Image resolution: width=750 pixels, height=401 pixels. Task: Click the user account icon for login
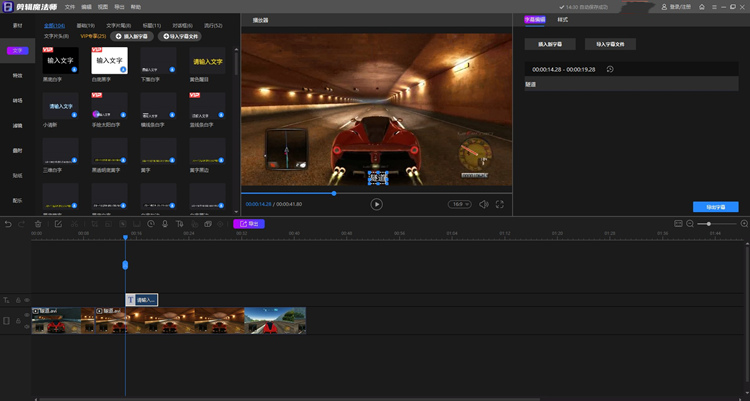click(x=664, y=7)
